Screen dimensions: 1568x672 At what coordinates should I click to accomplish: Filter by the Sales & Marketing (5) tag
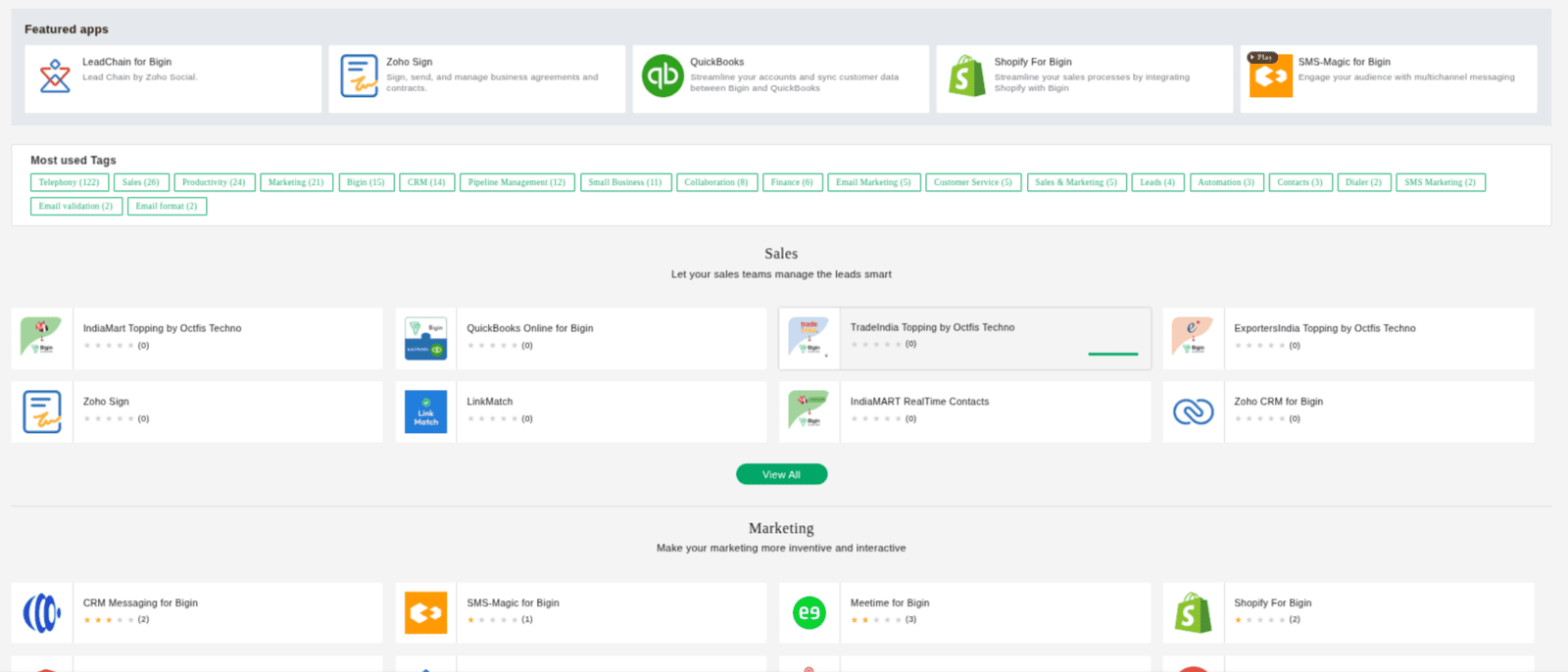click(x=1076, y=182)
